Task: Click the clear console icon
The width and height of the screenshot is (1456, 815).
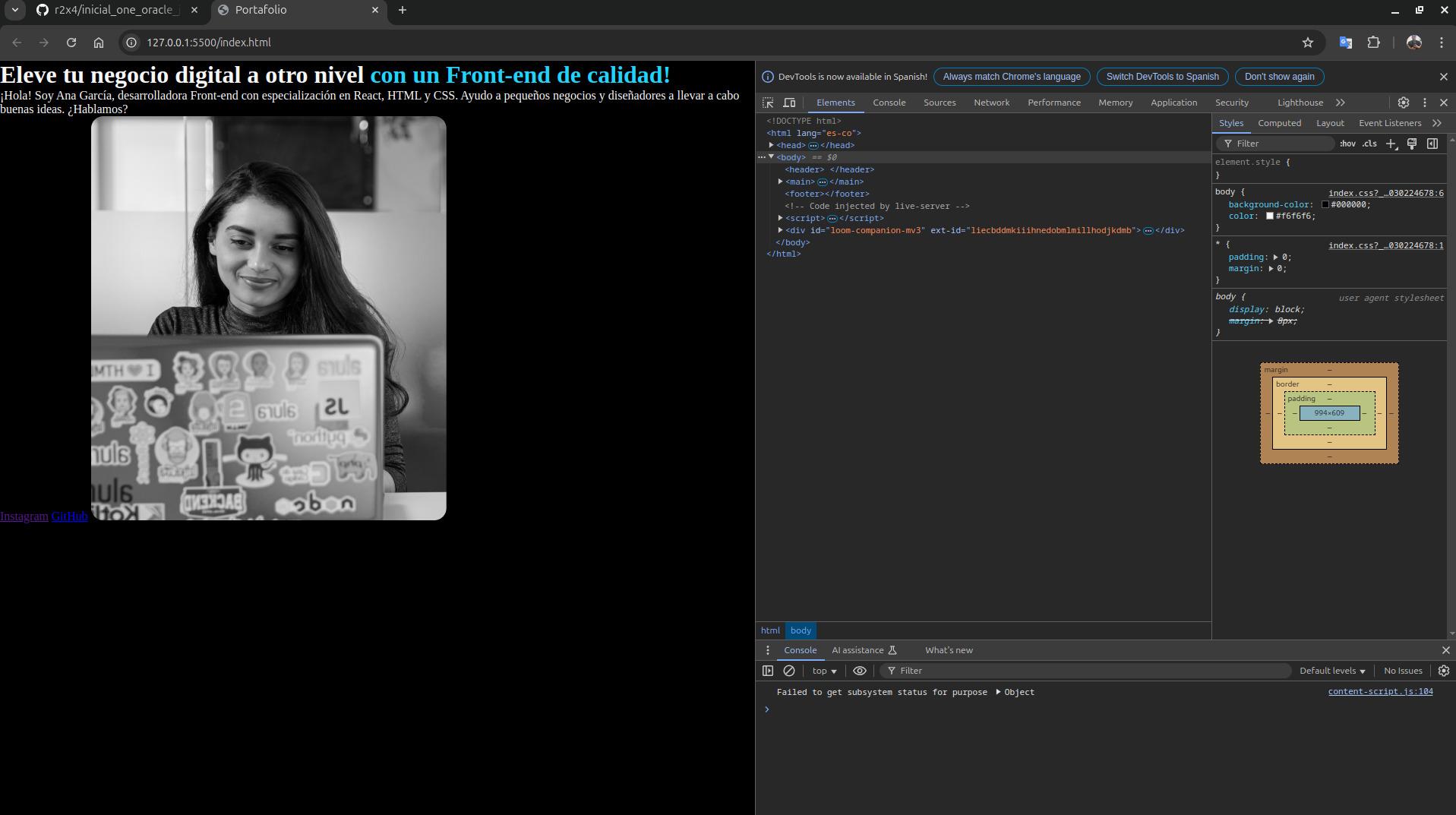Action: pos(789,671)
